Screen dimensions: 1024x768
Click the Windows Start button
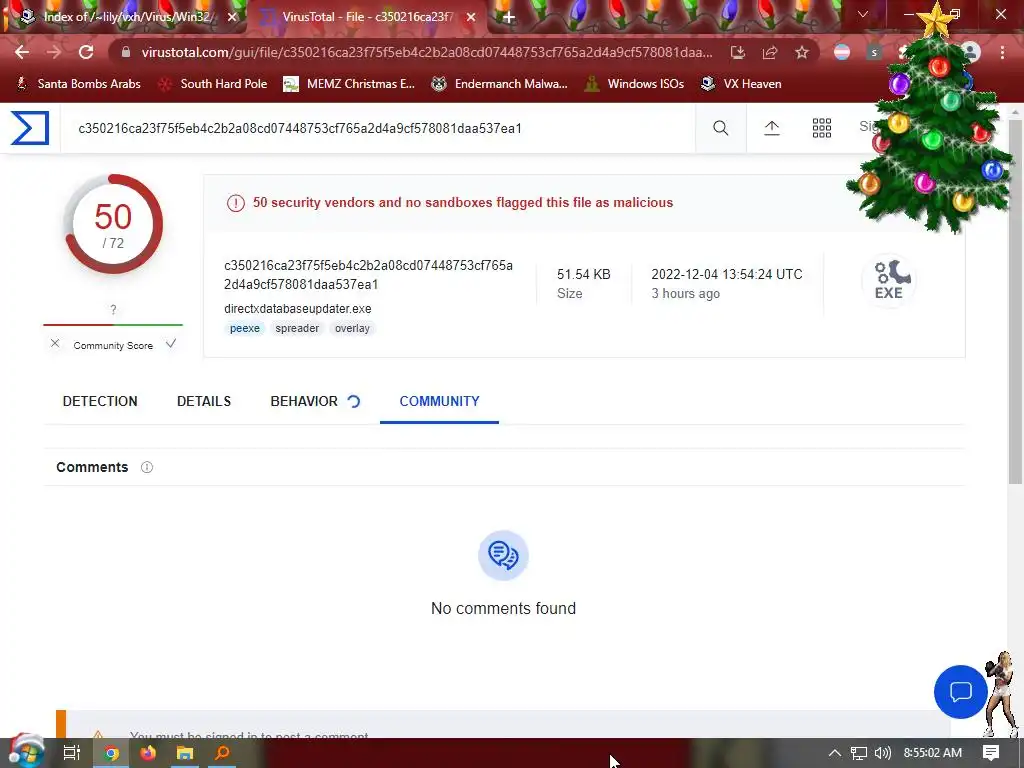pyautogui.click(x=26, y=752)
